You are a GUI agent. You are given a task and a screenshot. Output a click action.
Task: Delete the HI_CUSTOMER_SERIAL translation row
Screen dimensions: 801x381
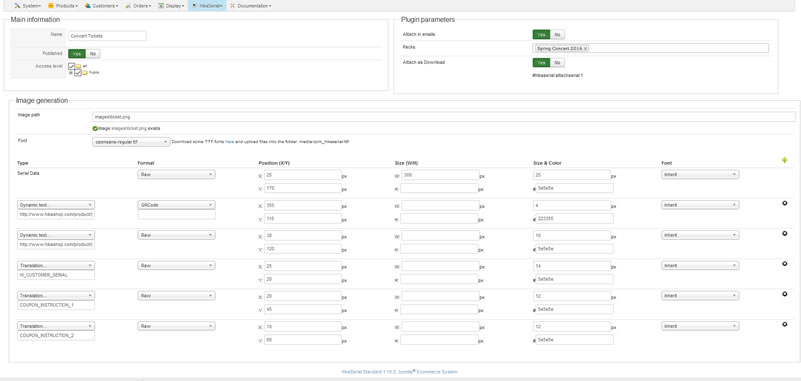[785, 264]
